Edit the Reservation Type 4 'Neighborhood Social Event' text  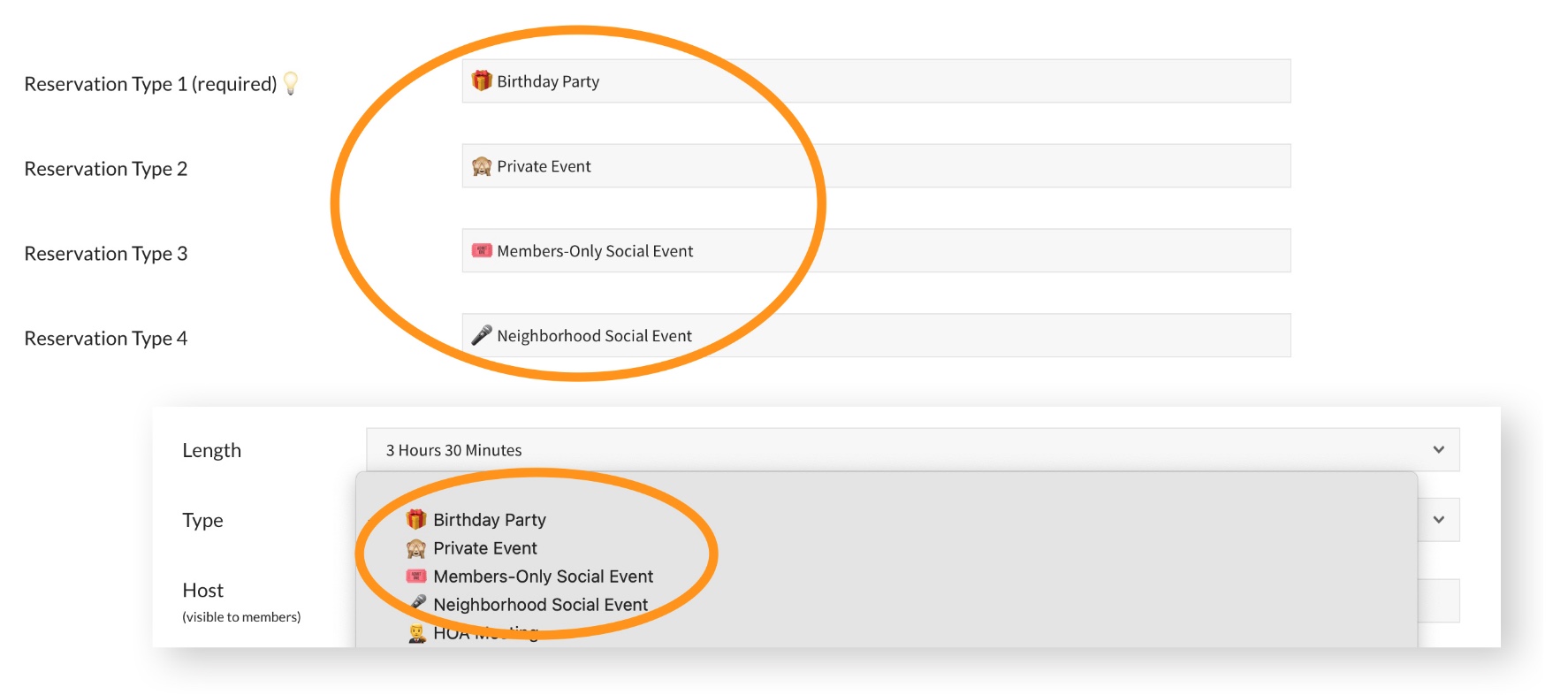tap(594, 336)
